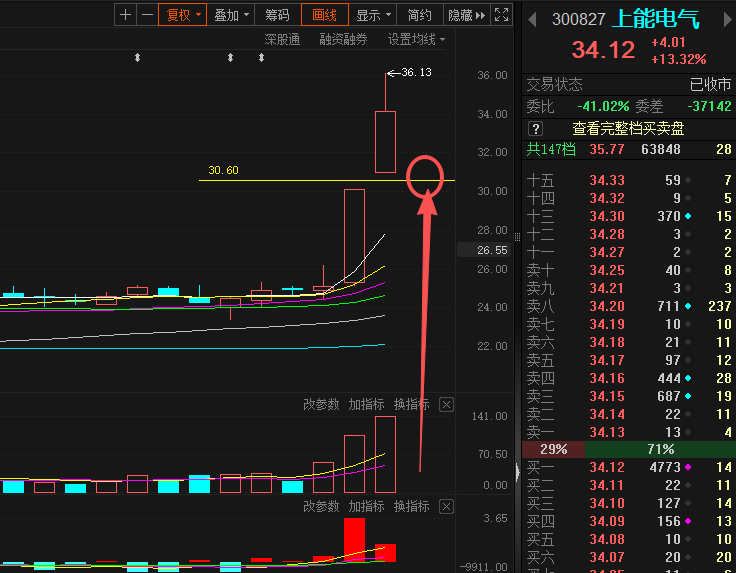This screenshot has height=573, width=736.
Task: Open the 显示 dropdown menu
Action: (373, 15)
